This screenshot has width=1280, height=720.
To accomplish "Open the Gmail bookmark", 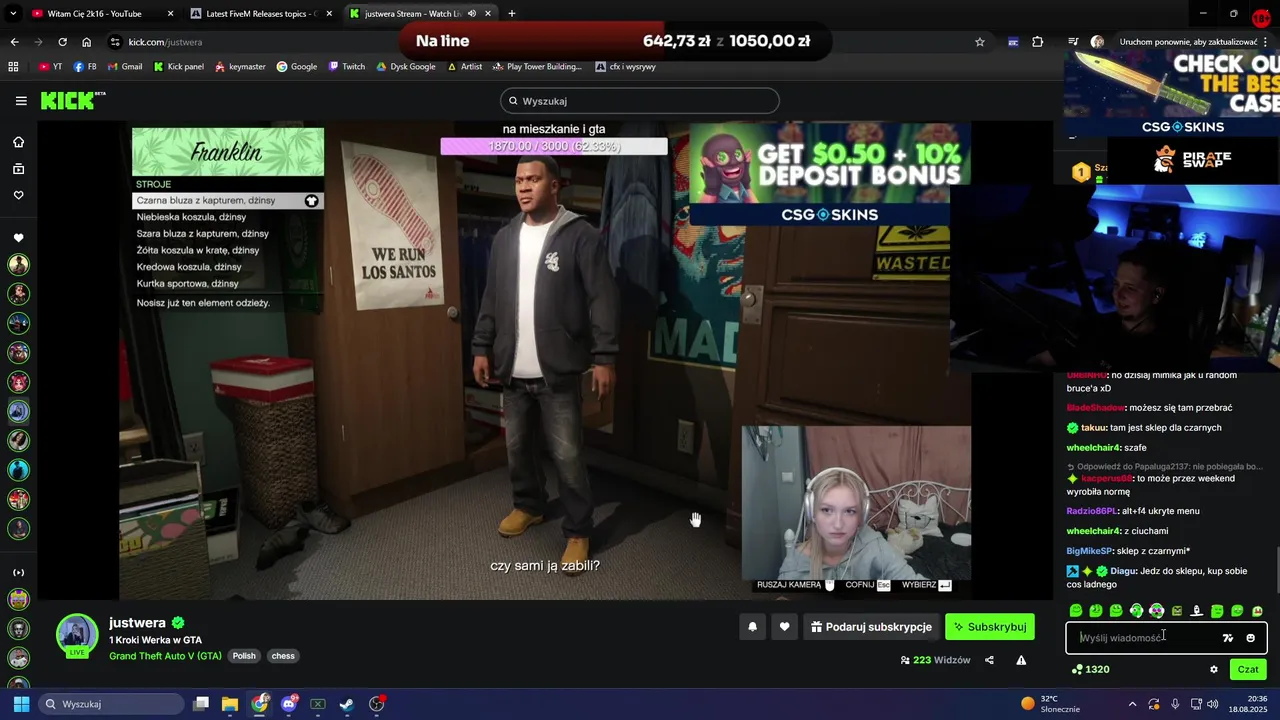I will (125, 67).
